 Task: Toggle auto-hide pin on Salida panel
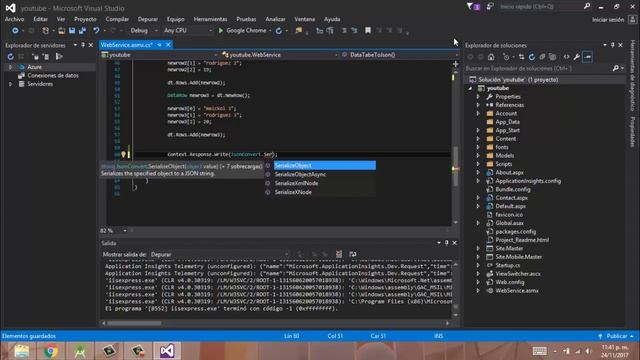pyautogui.click(x=447, y=243)
